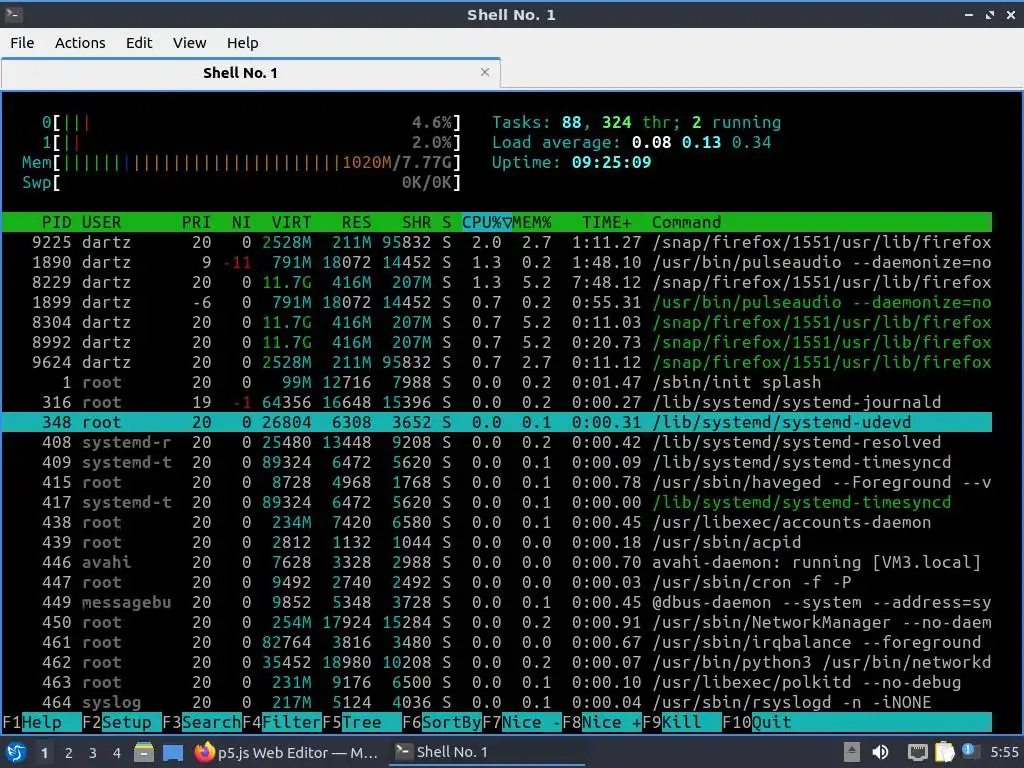1024x768 pixels.
Task: Click the Swp usage meter
Action: 241,182
